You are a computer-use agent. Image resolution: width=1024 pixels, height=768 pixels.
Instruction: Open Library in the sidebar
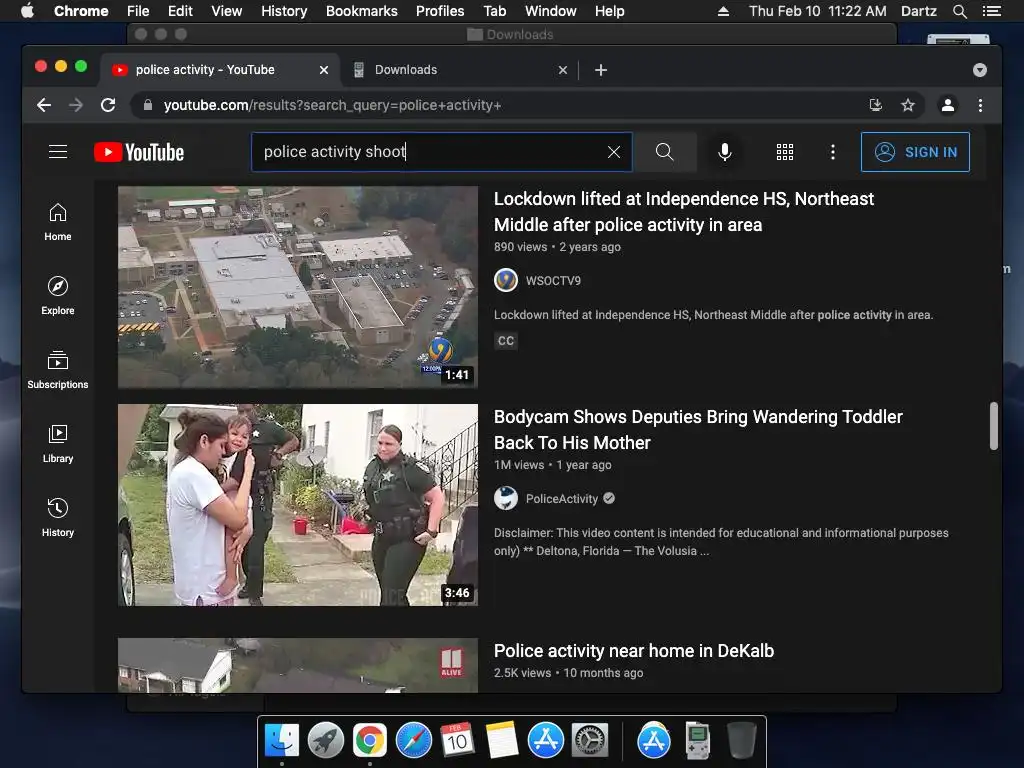pos(58,444)
